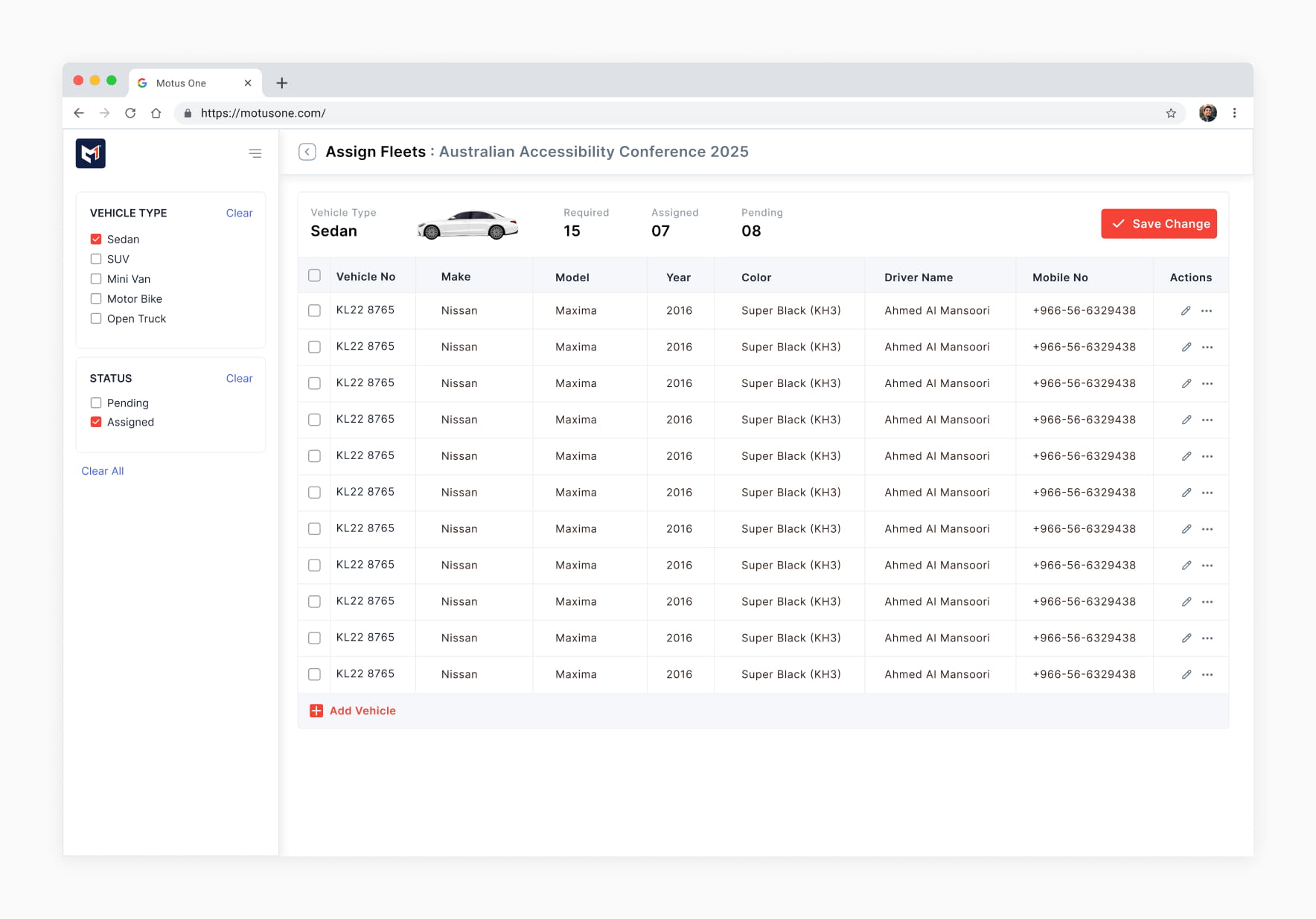Click the back arrow beside Assign Fleets

(x=307, y=152)
